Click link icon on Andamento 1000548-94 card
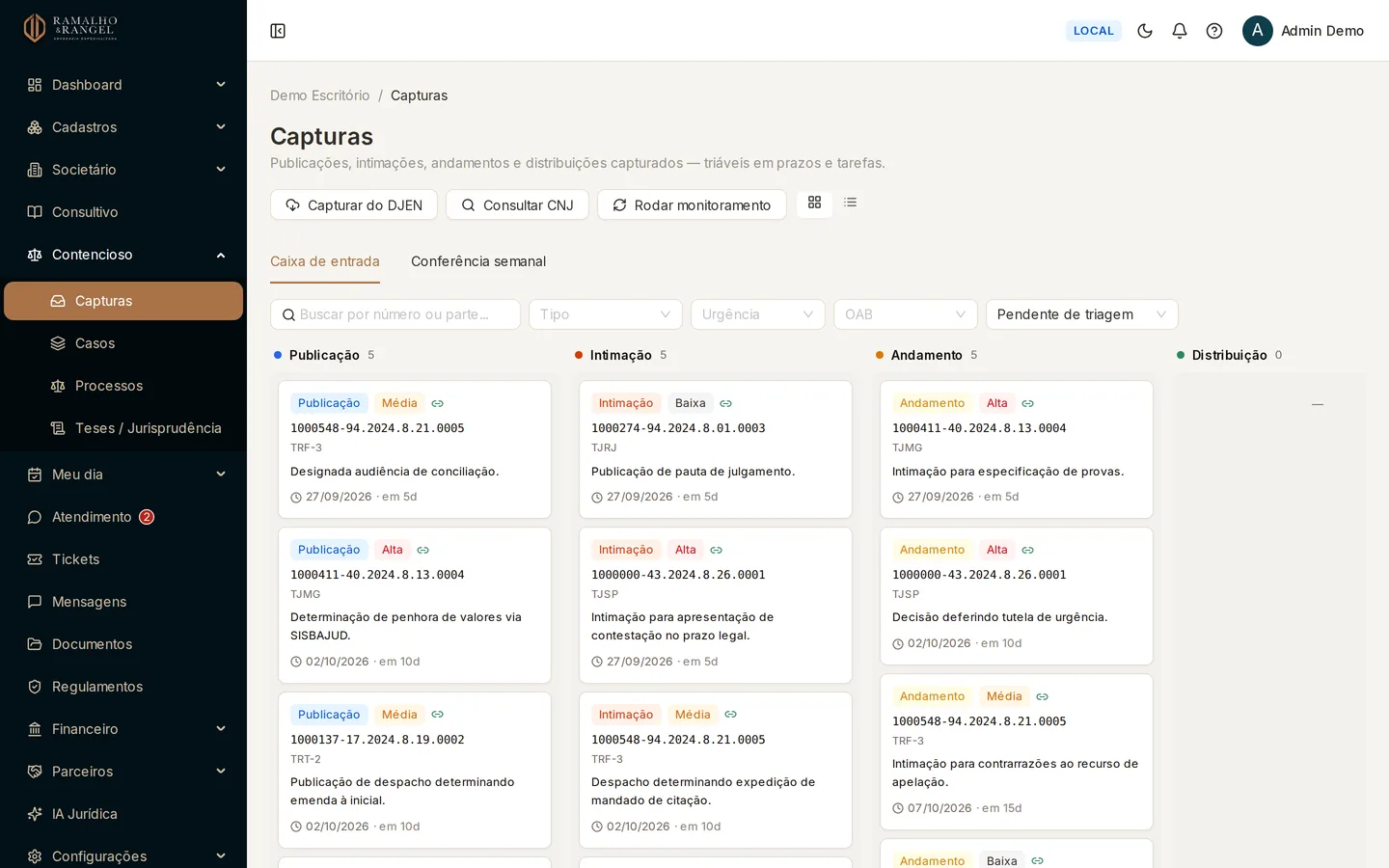This screenshot has width=1389, height=868. point(1042,696)
